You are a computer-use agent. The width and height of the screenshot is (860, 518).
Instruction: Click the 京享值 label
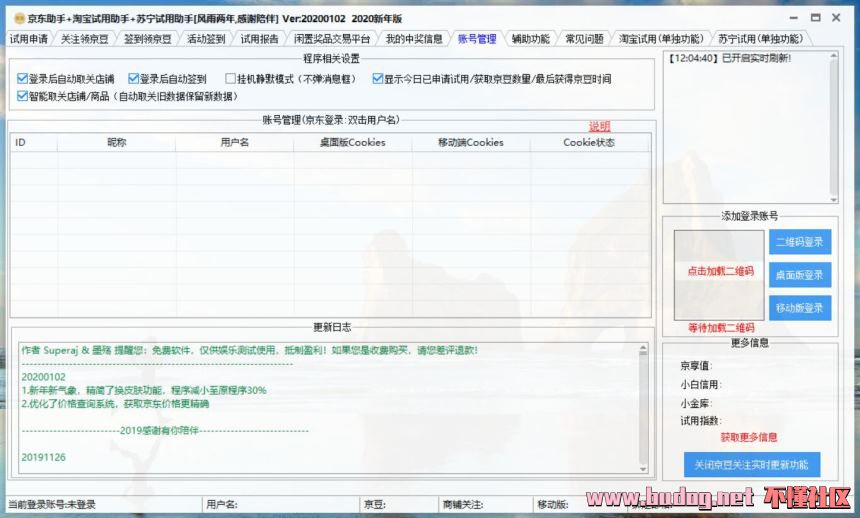point(696,365)
